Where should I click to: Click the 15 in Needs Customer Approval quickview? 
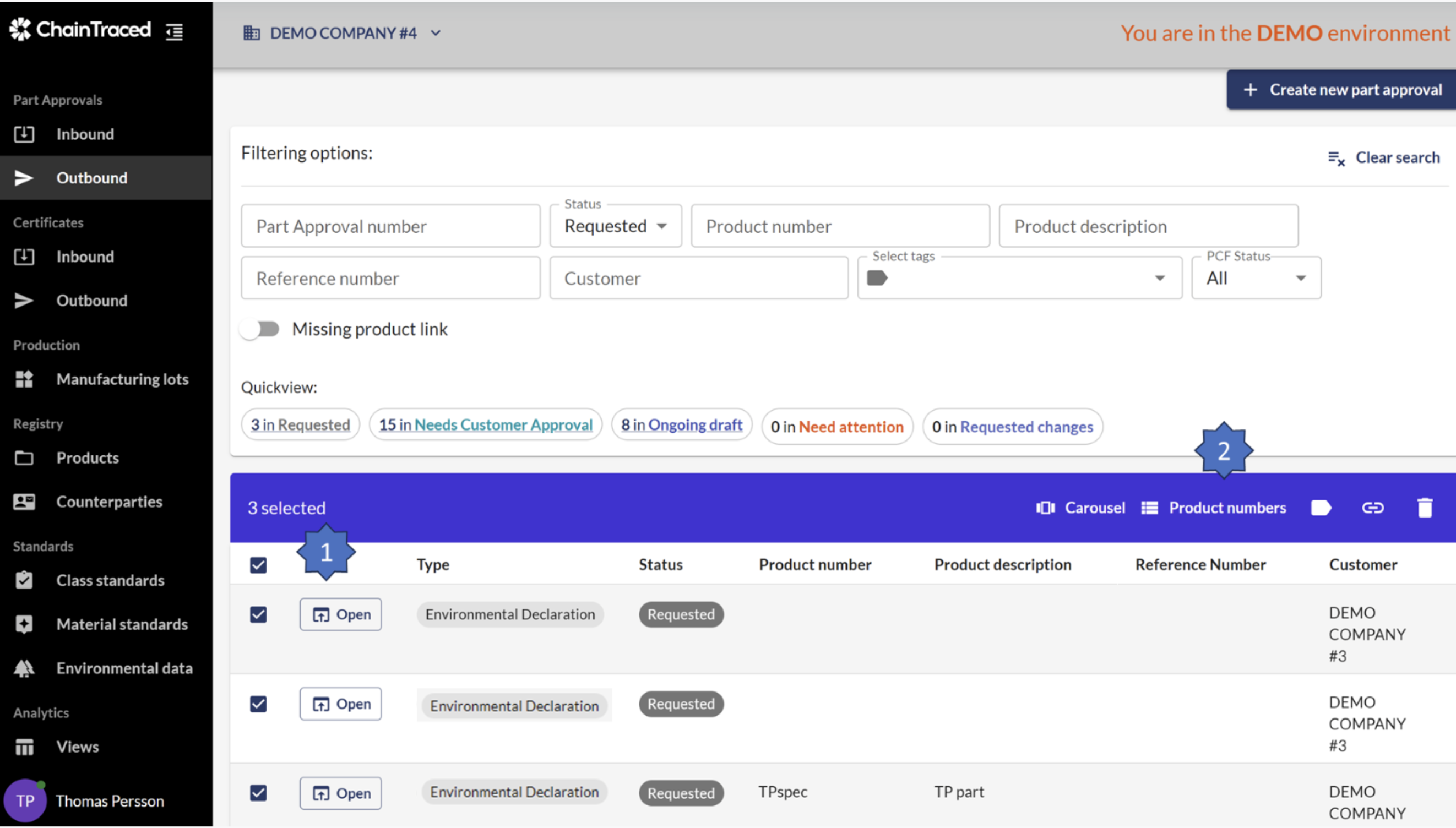[485, 425]
